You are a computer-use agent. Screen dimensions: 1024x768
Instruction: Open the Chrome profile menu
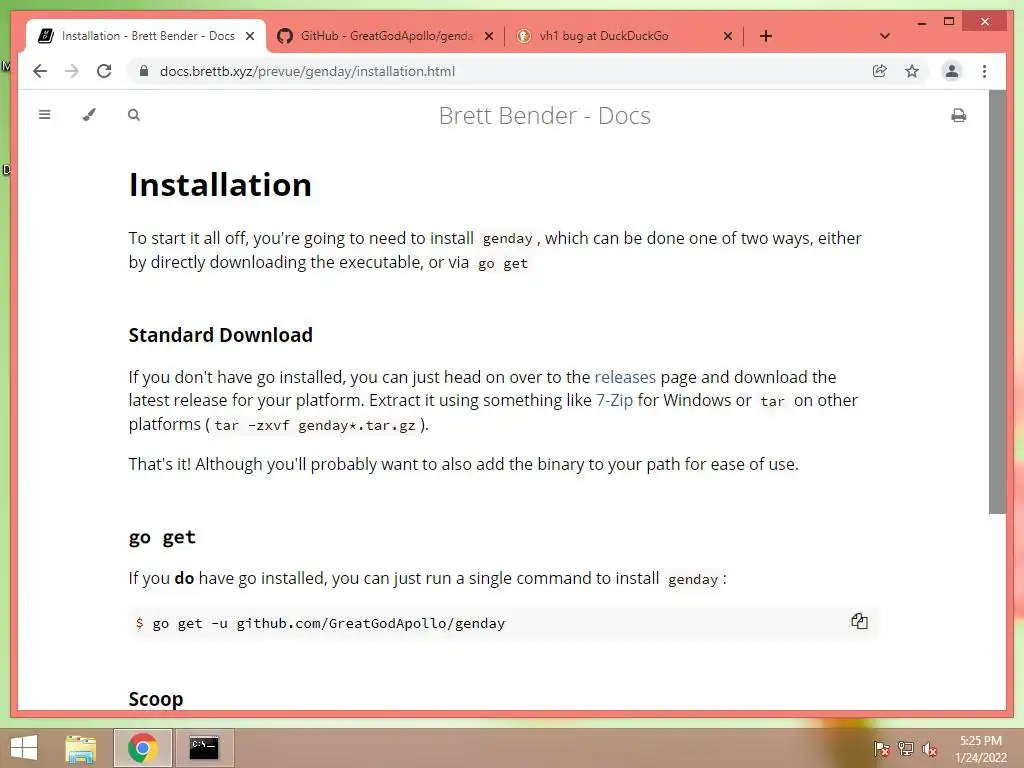[952, 71]
